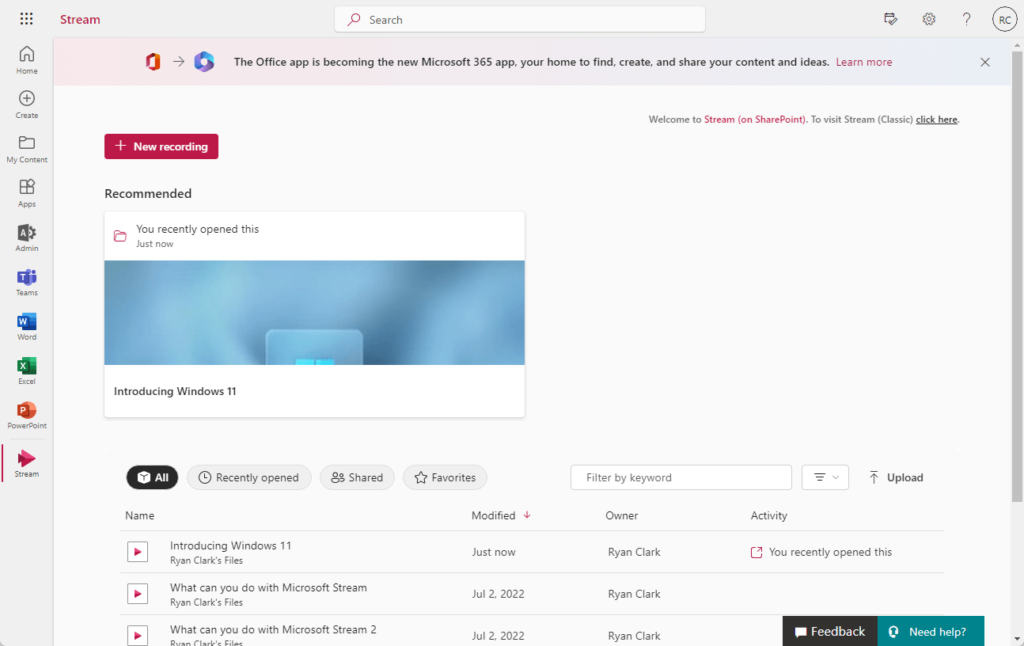Click the Activity column header
This screenshot has height=646, width=1024.
769,515
